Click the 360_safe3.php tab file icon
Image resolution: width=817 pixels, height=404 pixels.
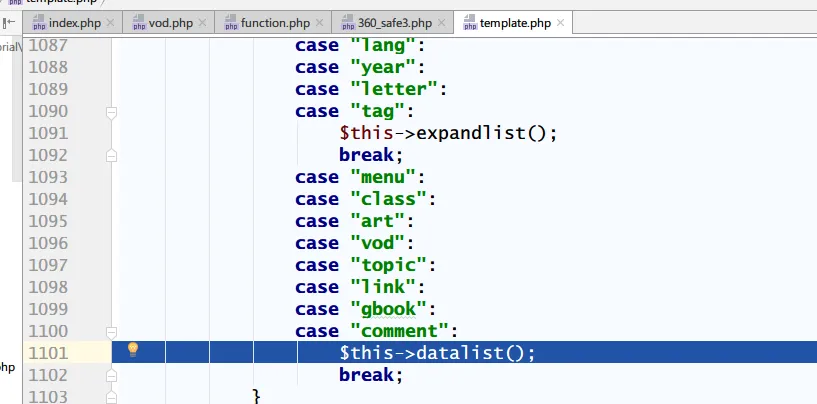[350, 22]
